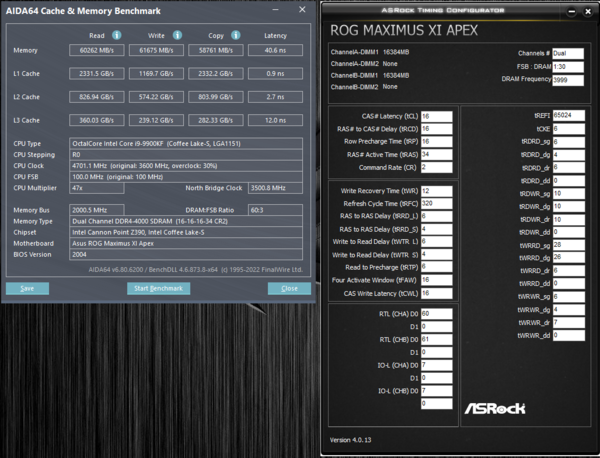Viewport: 600px width, 458px height.
Task: Click the Four Activate Window (tFAW) field
Action: pos(437,280)
